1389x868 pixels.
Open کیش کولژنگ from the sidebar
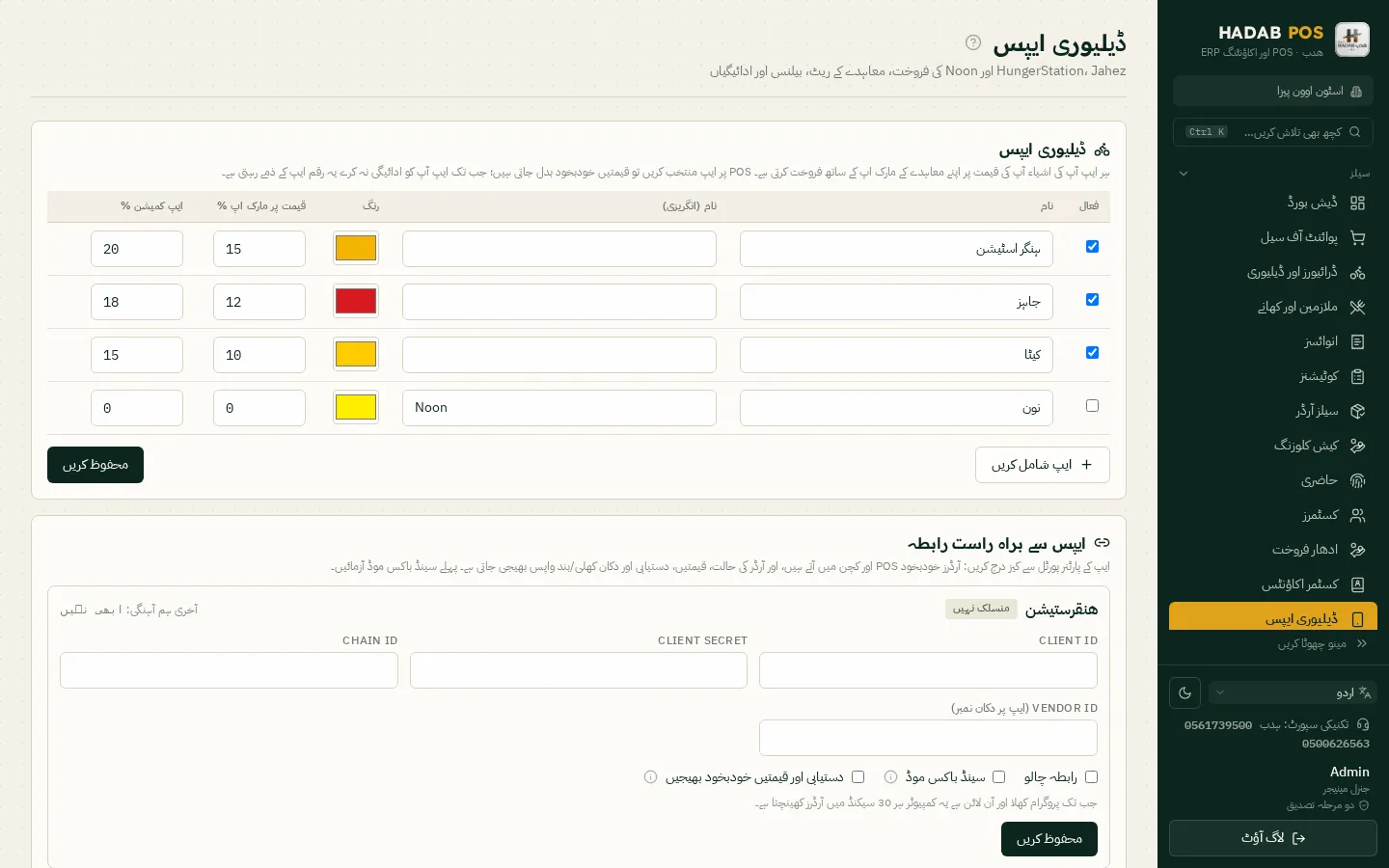(1273, 446)
